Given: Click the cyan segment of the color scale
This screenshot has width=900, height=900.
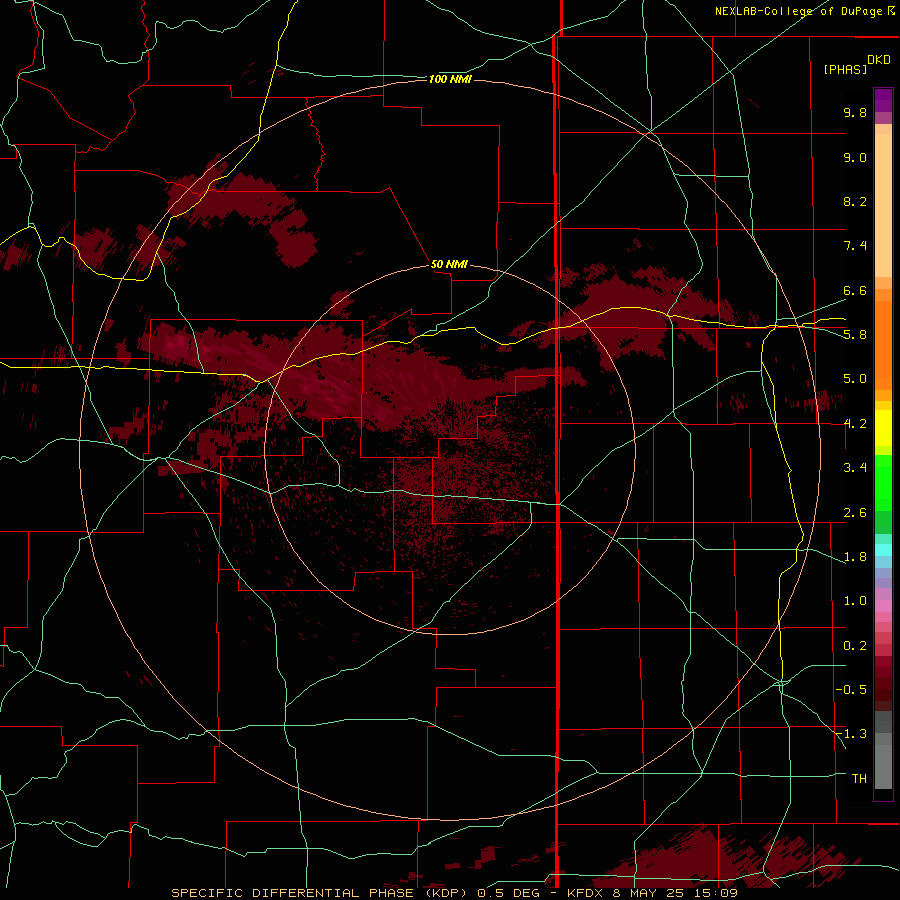Looking at the screenshot, I should 883,550.
